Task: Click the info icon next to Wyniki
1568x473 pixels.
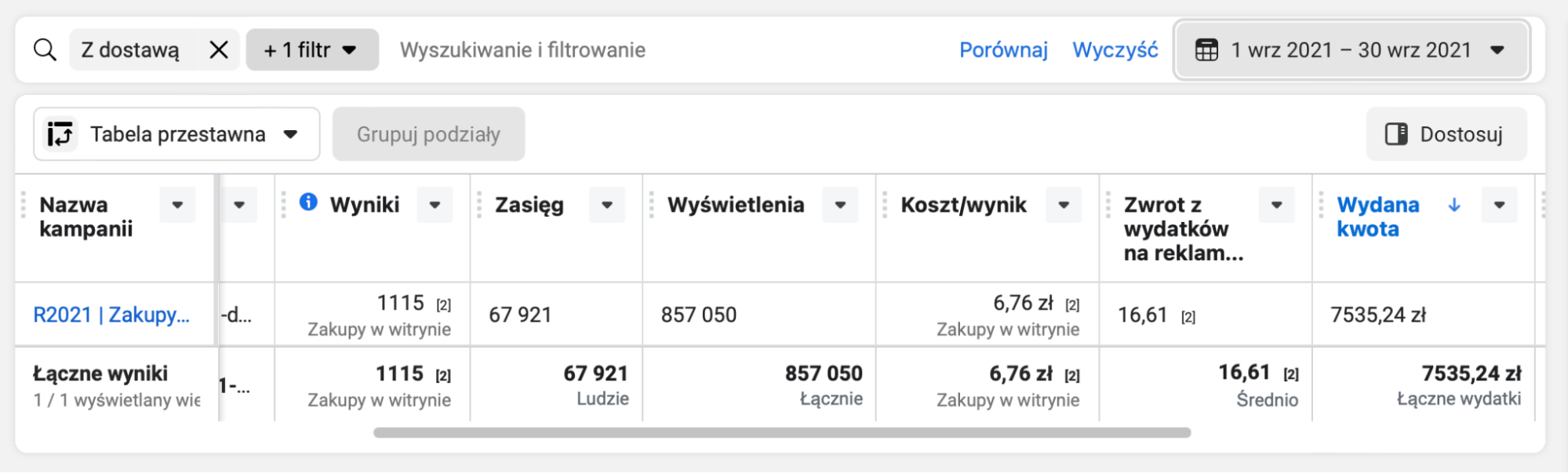Action: click(x=309, y=202)
